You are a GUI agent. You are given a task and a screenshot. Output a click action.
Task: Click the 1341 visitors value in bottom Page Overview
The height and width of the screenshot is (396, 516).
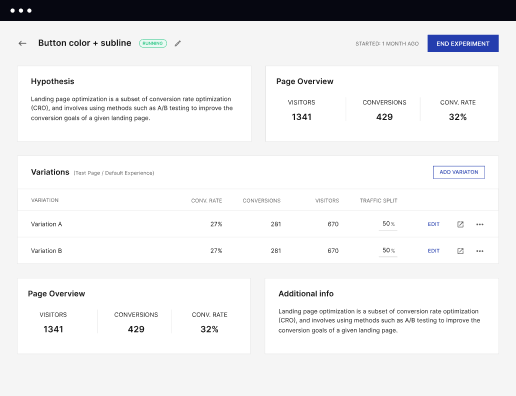point(53,329)
